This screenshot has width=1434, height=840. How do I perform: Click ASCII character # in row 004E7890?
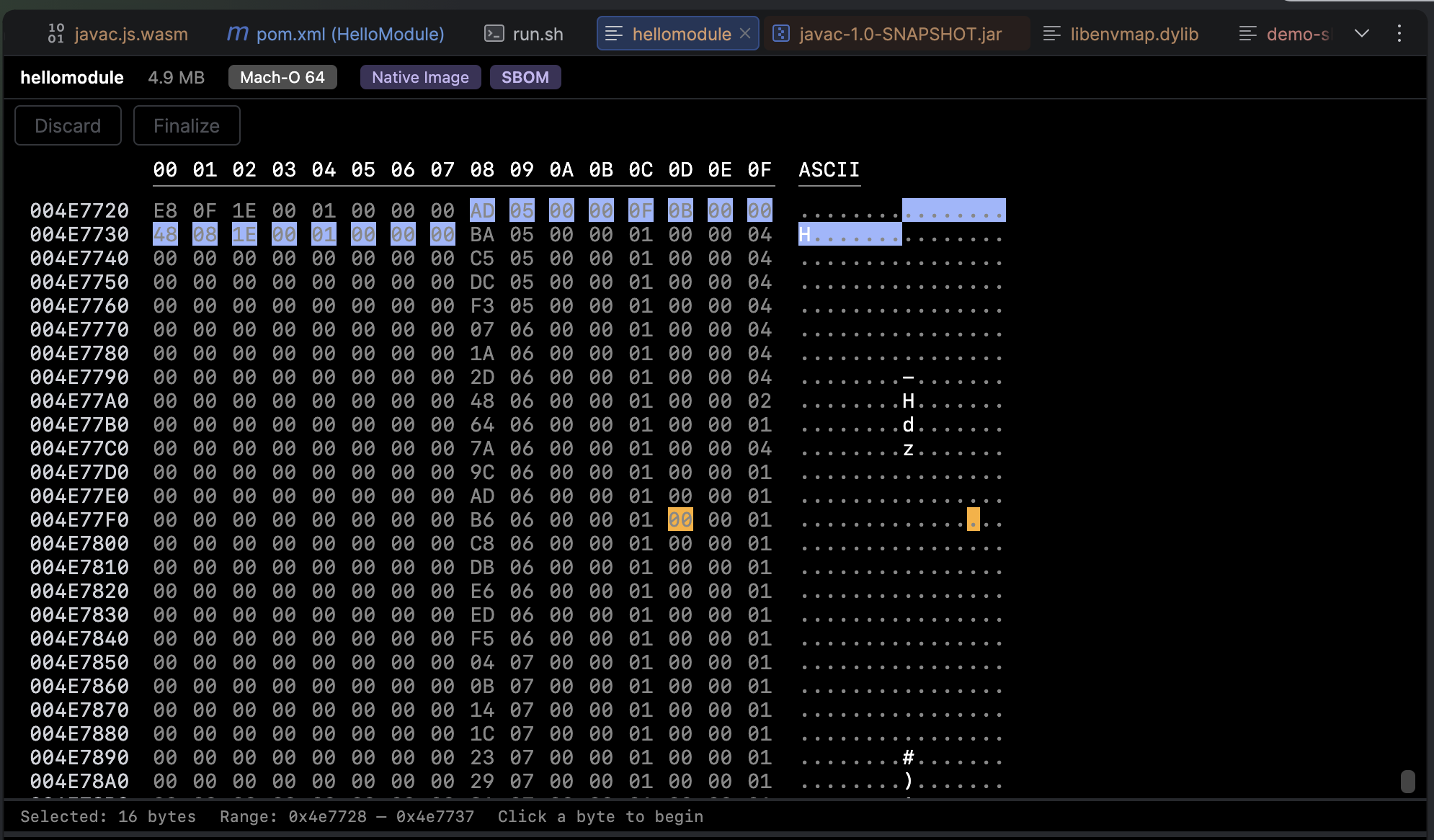click(x=908, y=757)
